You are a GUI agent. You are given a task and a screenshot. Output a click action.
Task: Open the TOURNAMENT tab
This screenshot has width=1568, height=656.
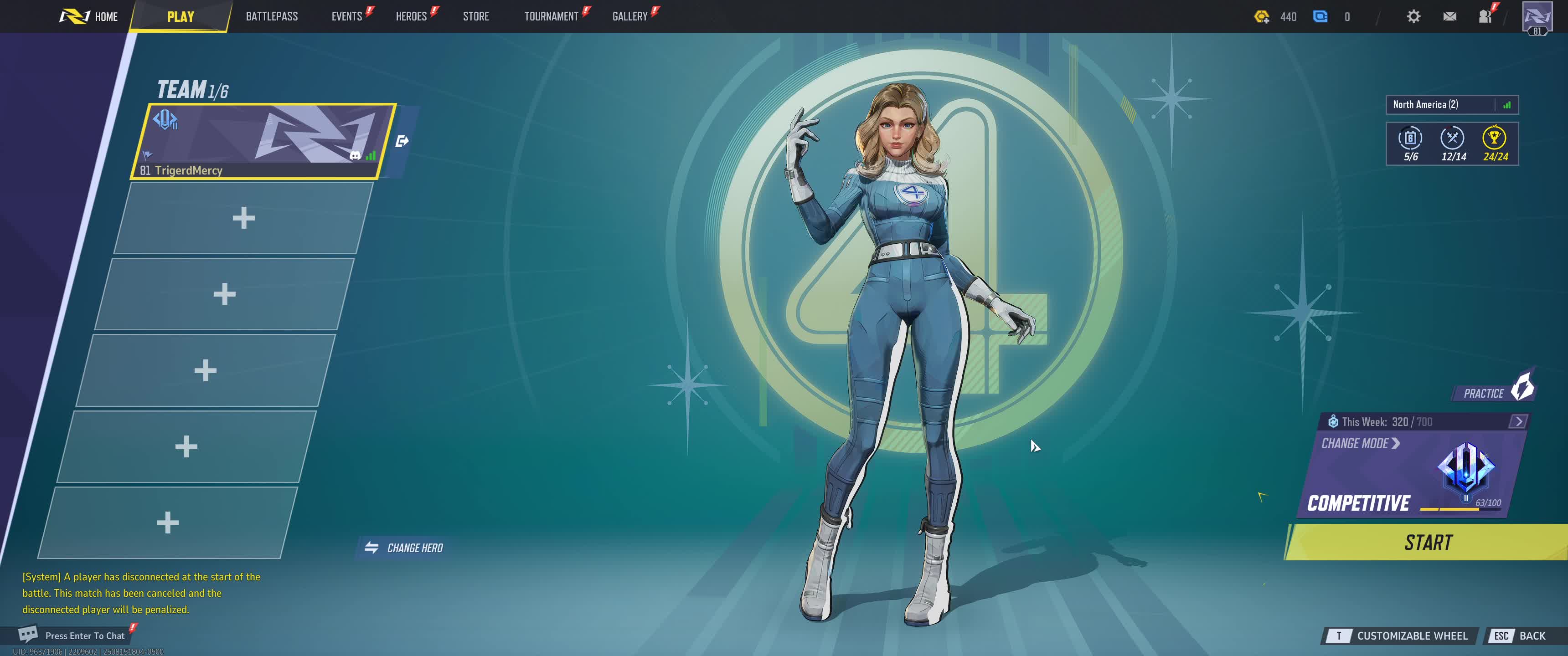click(x=552, y=16)
